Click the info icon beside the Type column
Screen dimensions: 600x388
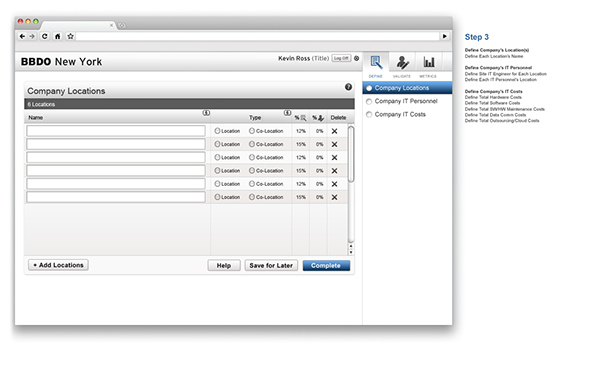tap(287, 113)
